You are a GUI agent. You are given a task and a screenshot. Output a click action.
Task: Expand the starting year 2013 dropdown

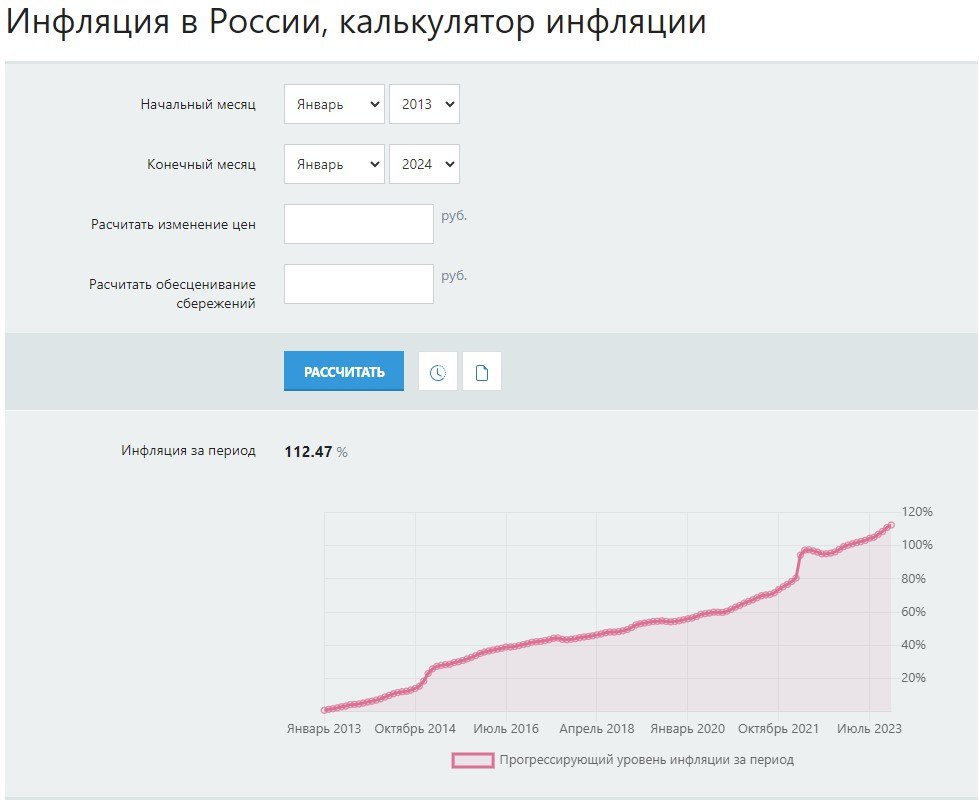coord(424,104)
